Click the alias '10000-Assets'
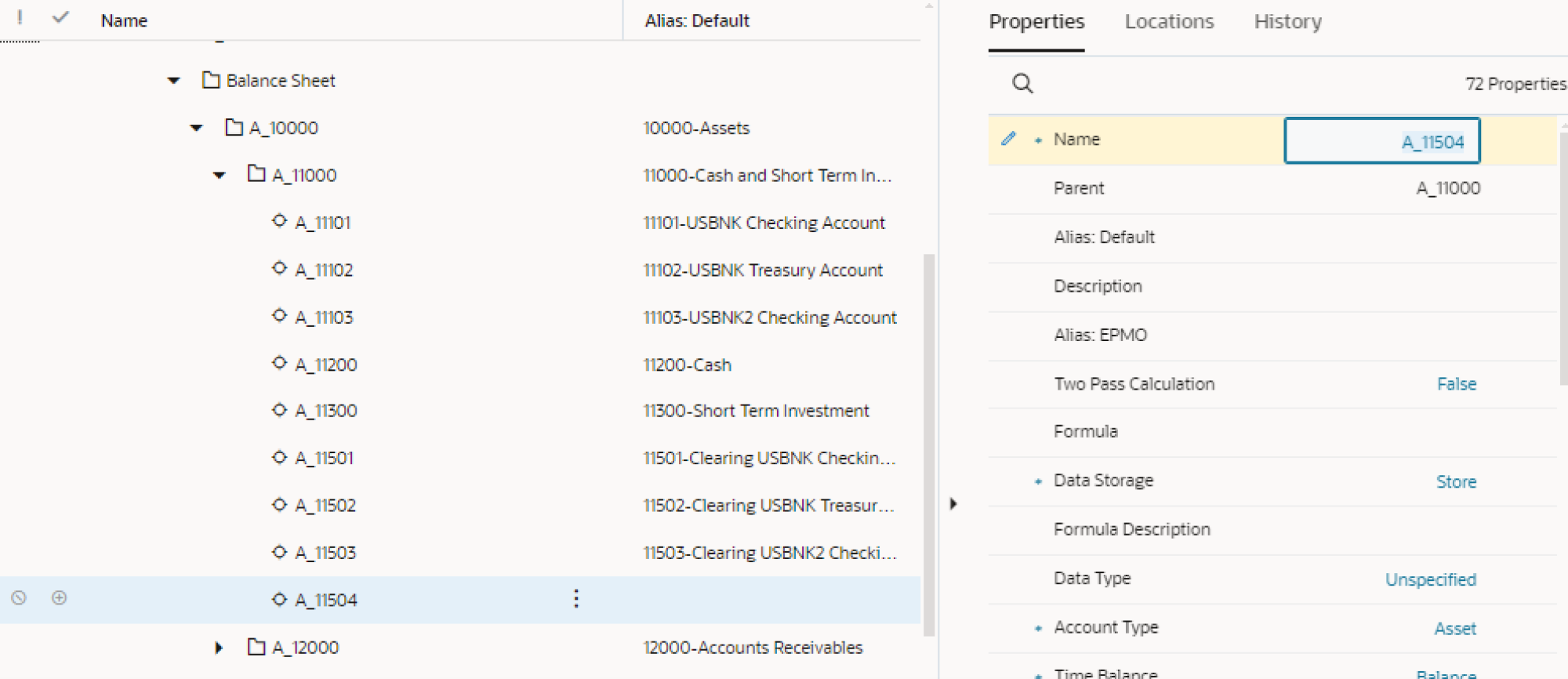Screen dimensions: 1568x679 pos(696,128)
